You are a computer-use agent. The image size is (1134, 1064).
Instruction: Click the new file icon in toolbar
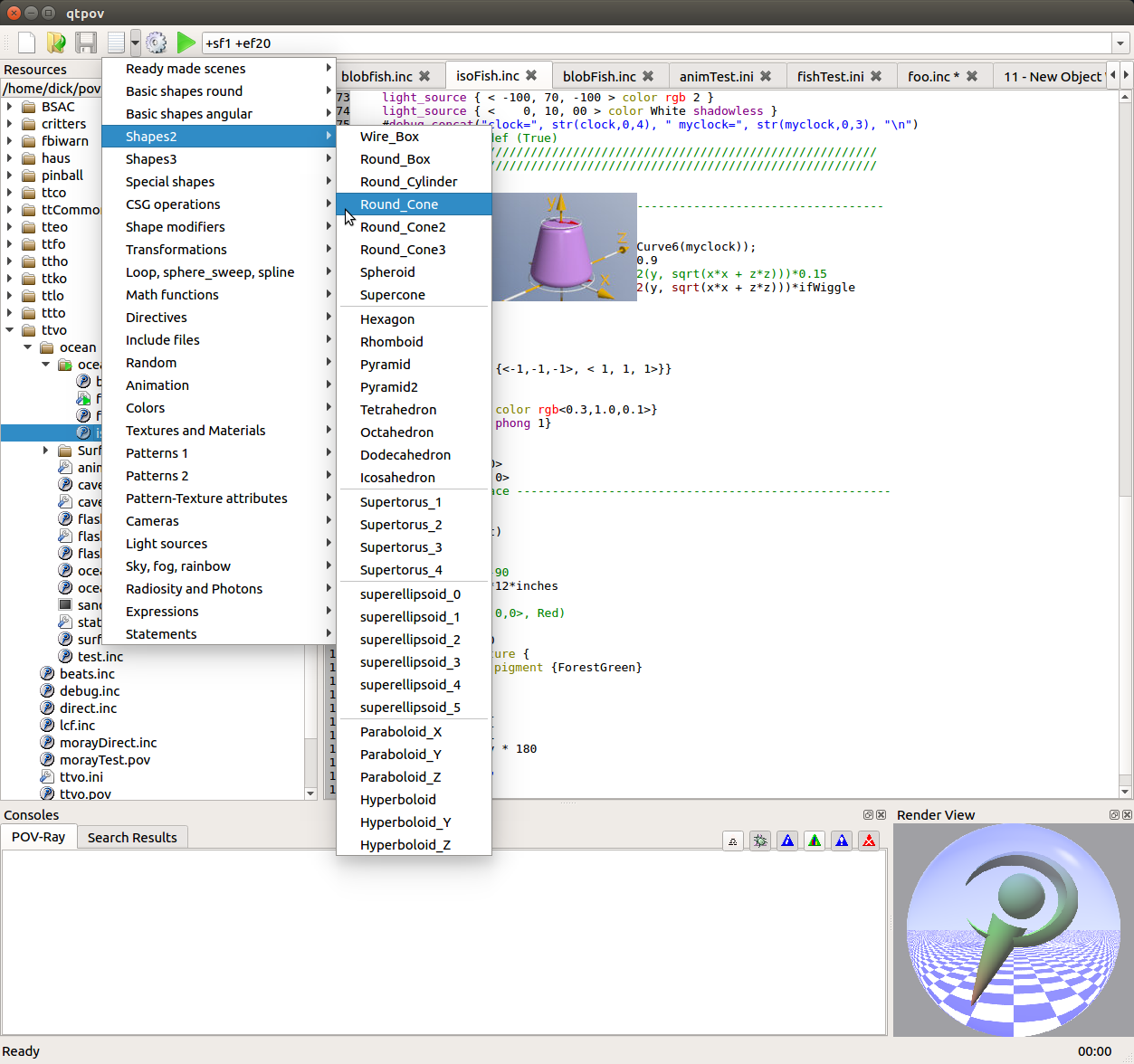click(27, 43)
